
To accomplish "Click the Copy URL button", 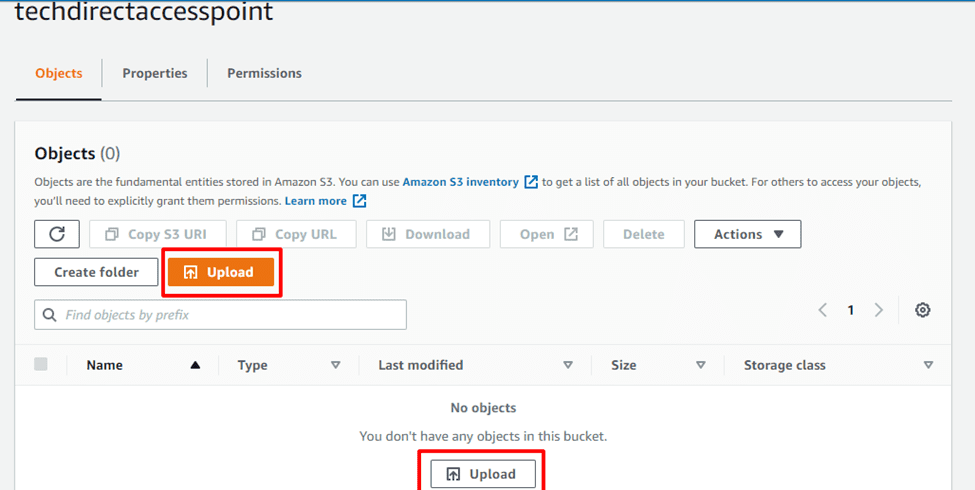I will coord(296,234).
